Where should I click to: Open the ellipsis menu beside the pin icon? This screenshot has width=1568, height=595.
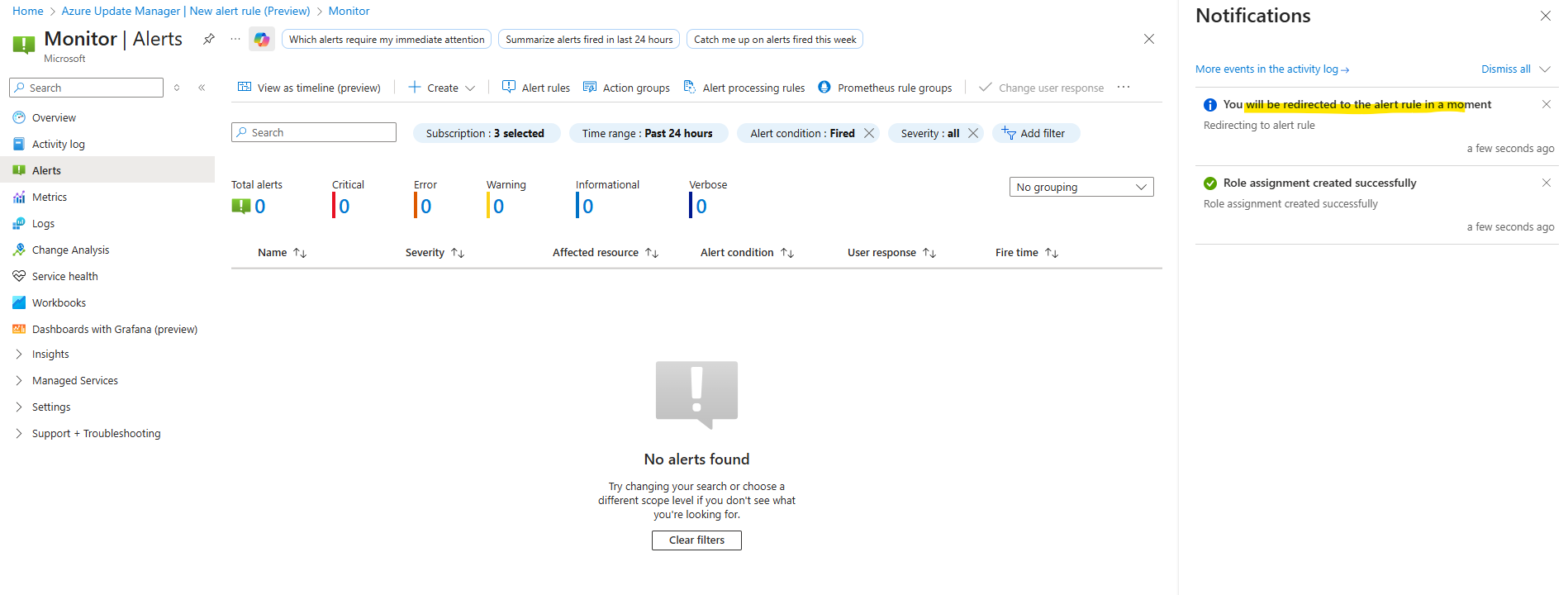(x=235, y=39)
